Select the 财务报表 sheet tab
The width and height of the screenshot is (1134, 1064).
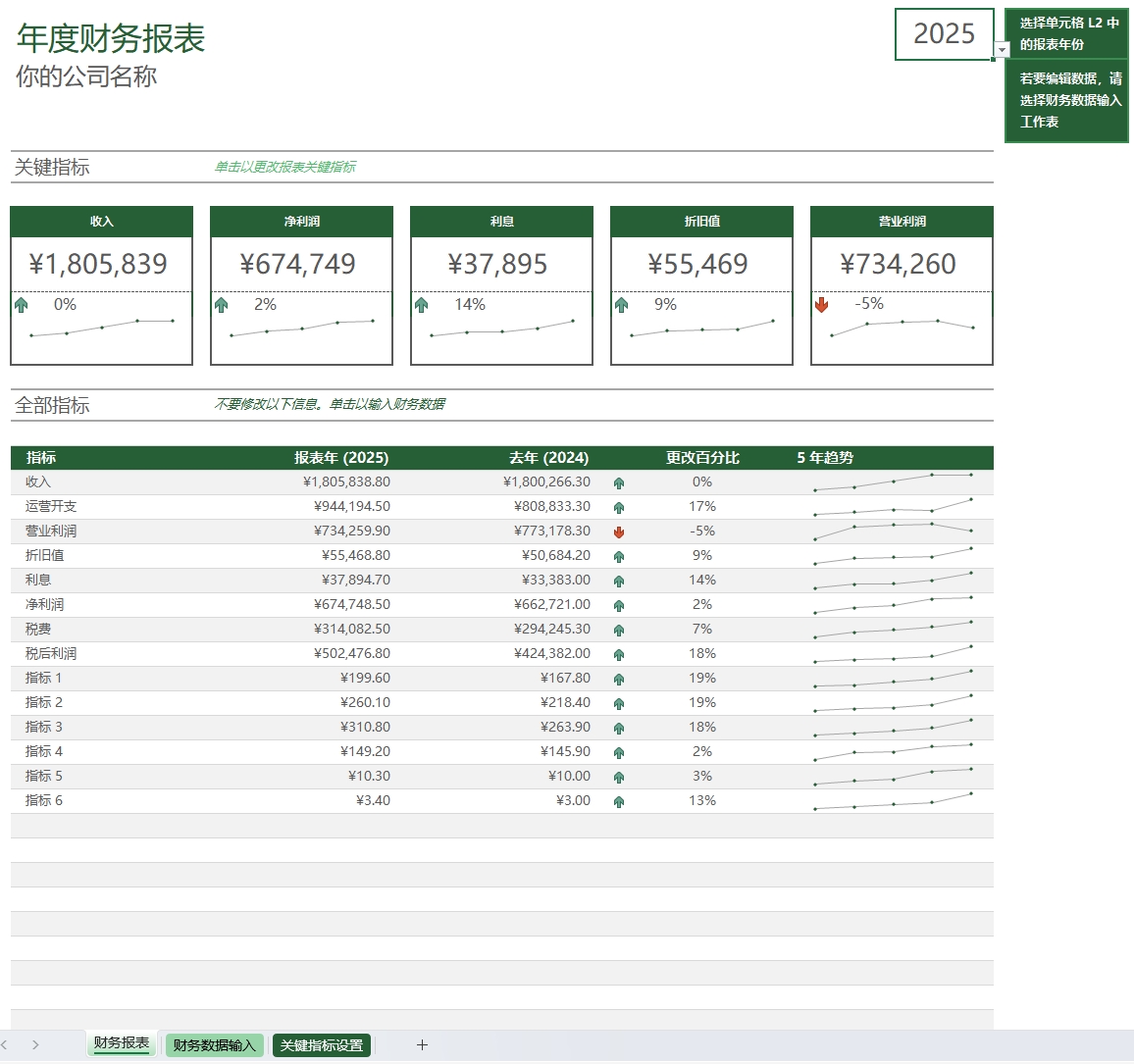pyautogui.click(x=122, y=1043)
